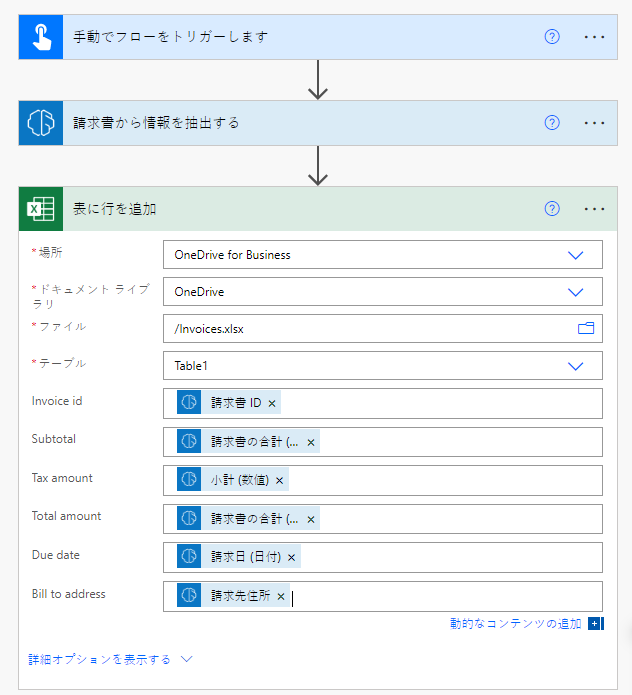Remove the 小計 (数値) token from Tax amount

(280, 481)
